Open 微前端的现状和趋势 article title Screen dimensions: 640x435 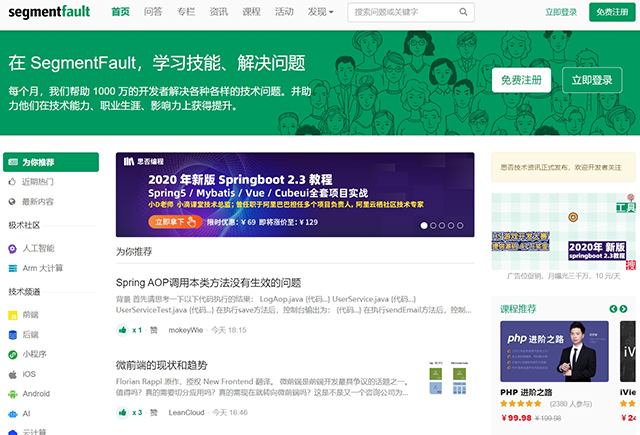[162, 365]
